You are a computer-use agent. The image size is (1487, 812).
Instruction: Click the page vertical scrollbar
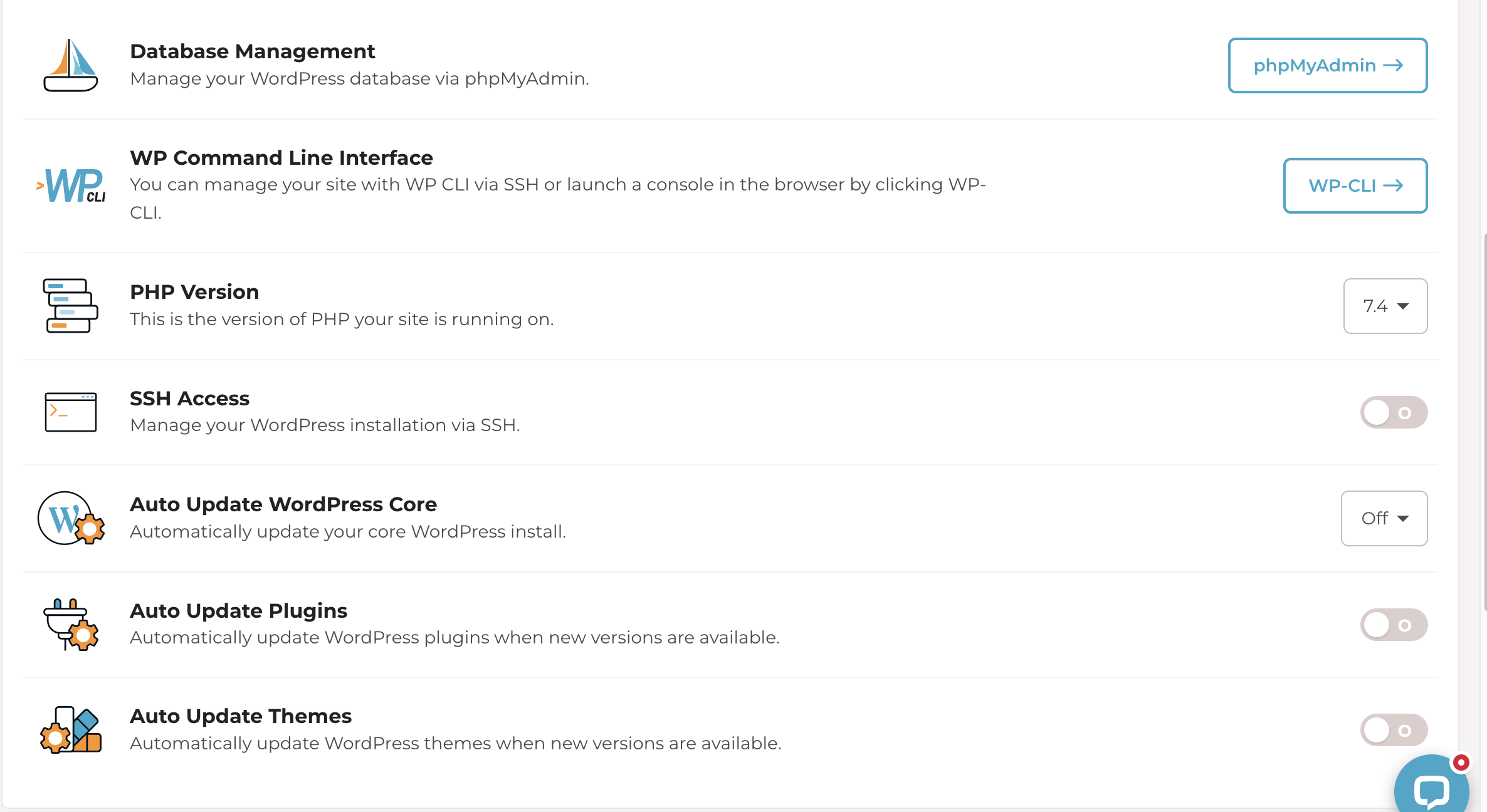tap(1484, 421)
